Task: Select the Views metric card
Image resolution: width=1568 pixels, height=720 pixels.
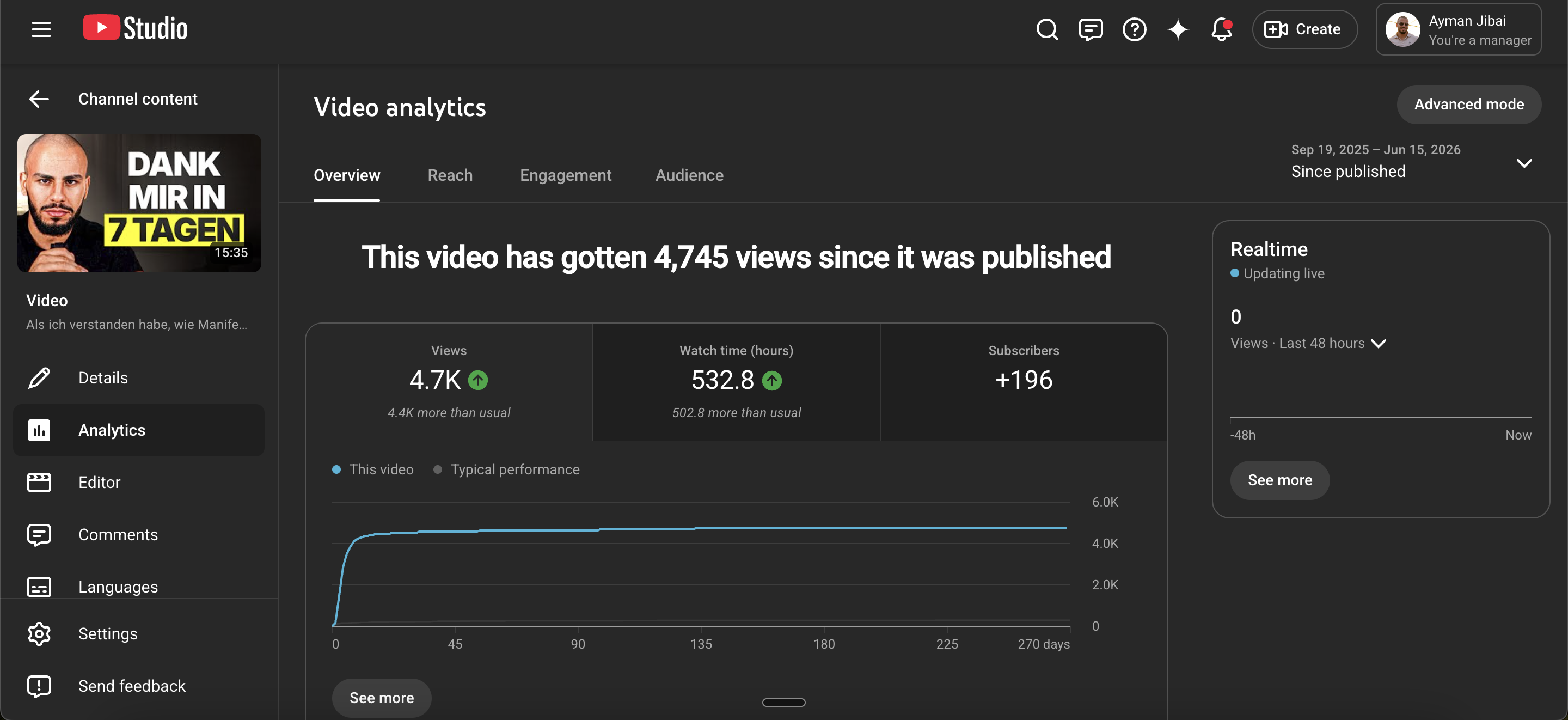Action: [449, 382]
